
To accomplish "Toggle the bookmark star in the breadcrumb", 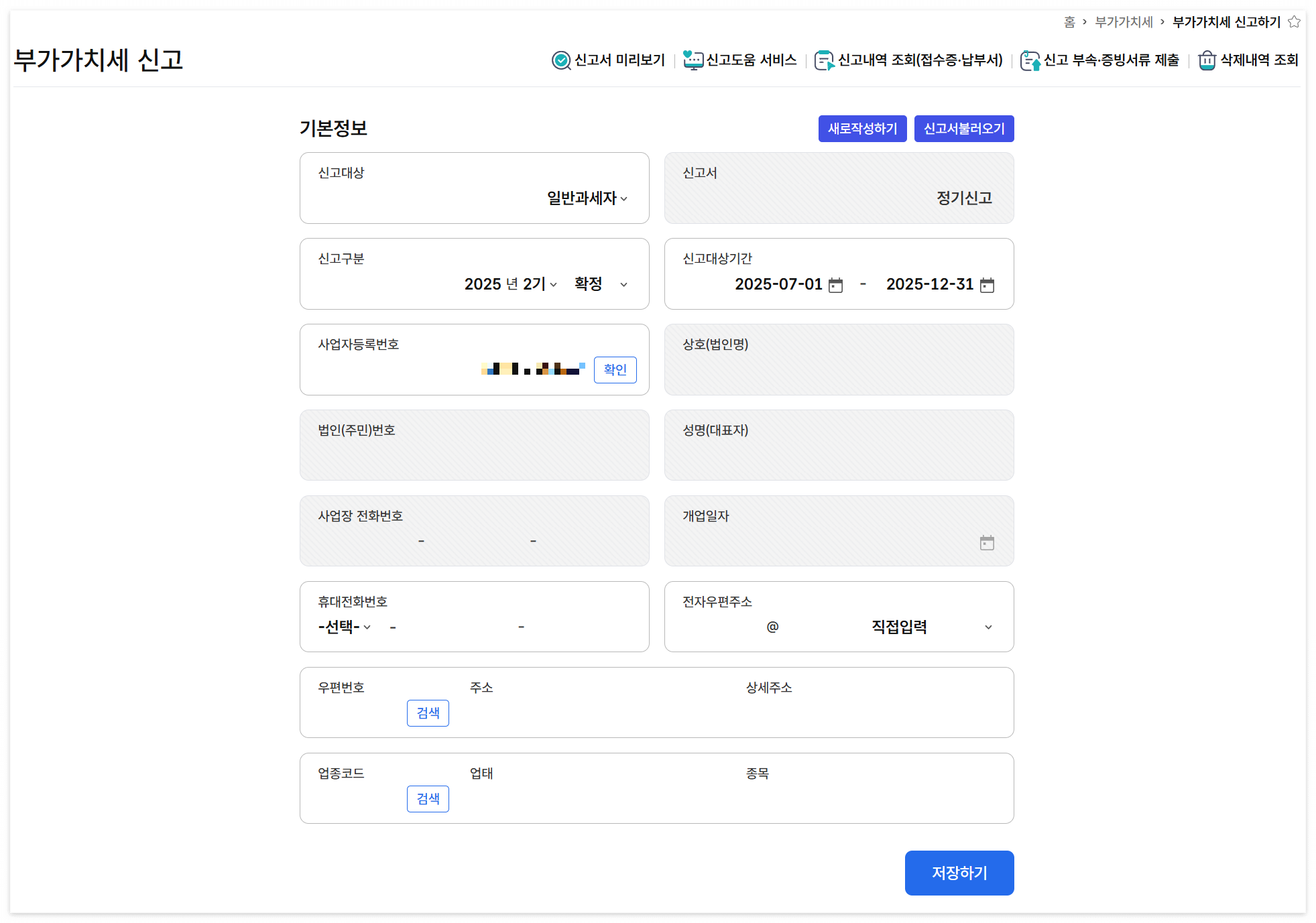I will click(x=1295, y=21).
